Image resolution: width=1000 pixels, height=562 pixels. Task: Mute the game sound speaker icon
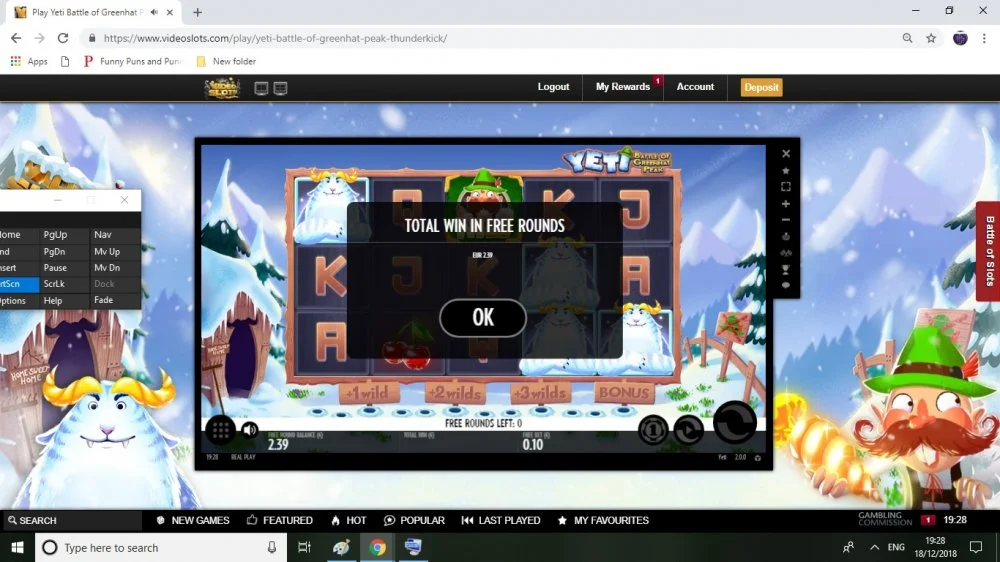tap(249, 430)
